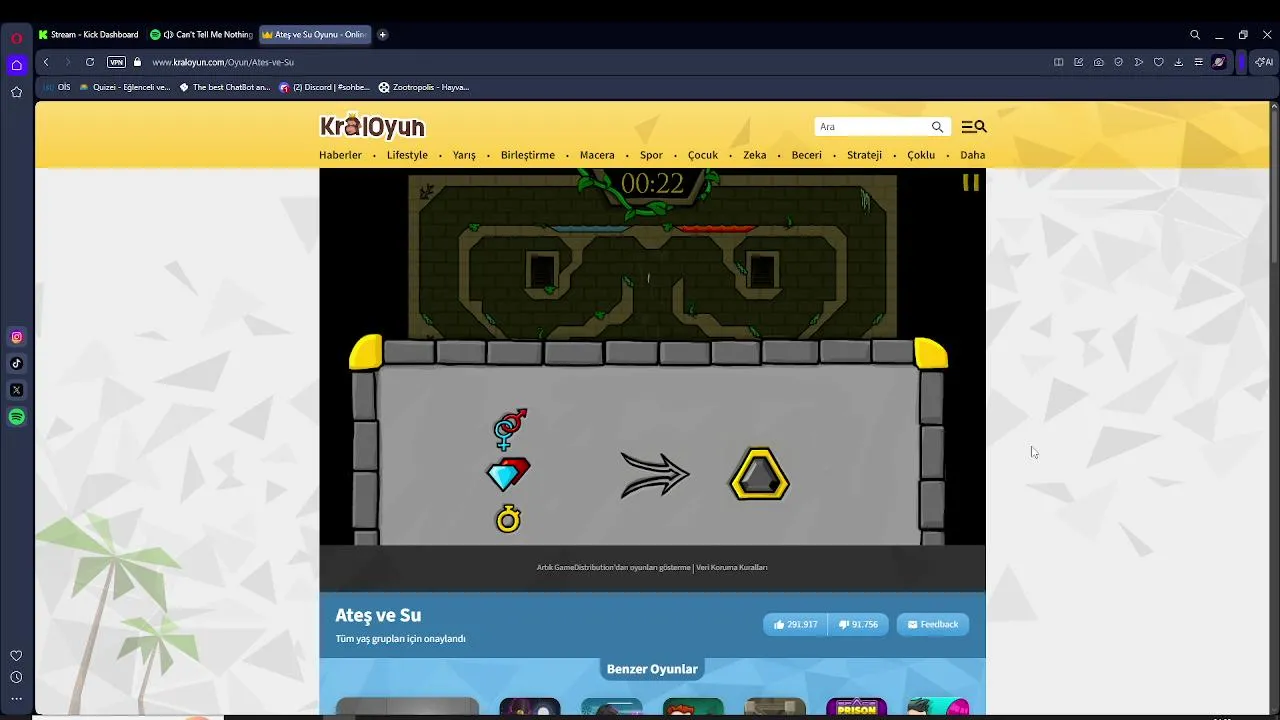Pause the game with pause icon
The image size is (1280, 720).
(x=970, y=183)
